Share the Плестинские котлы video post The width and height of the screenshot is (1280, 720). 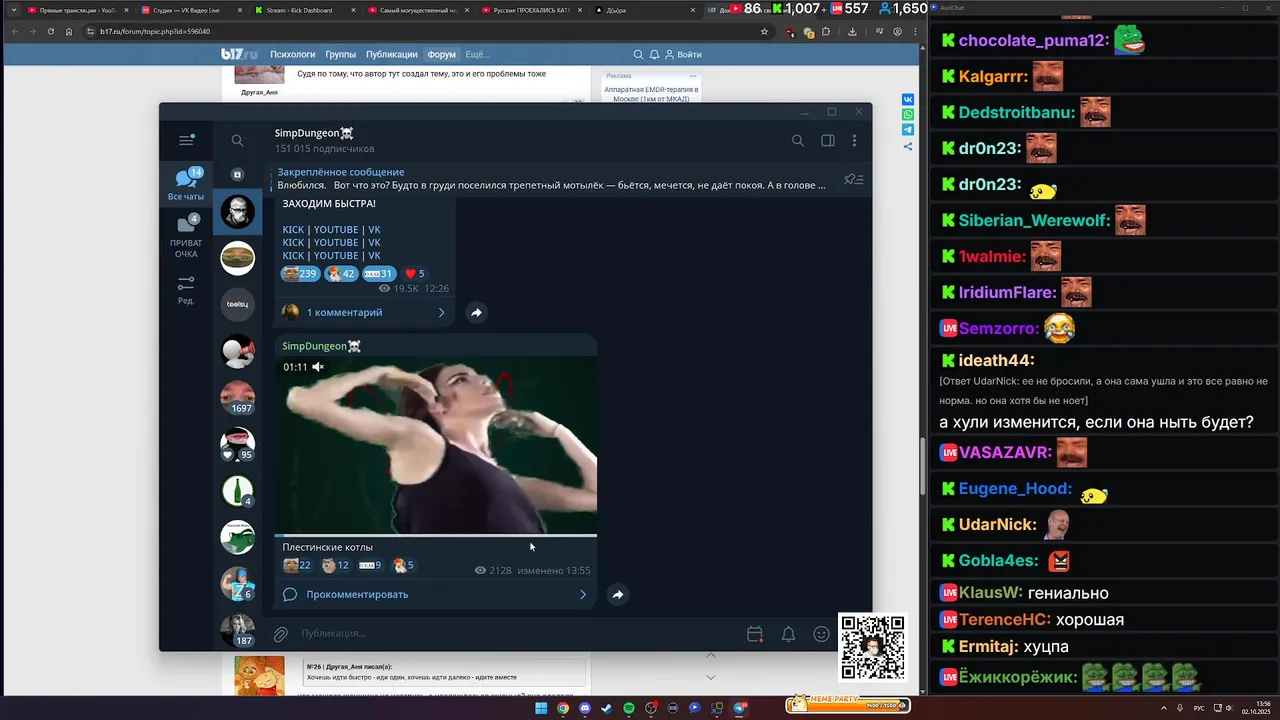[618, 595]
